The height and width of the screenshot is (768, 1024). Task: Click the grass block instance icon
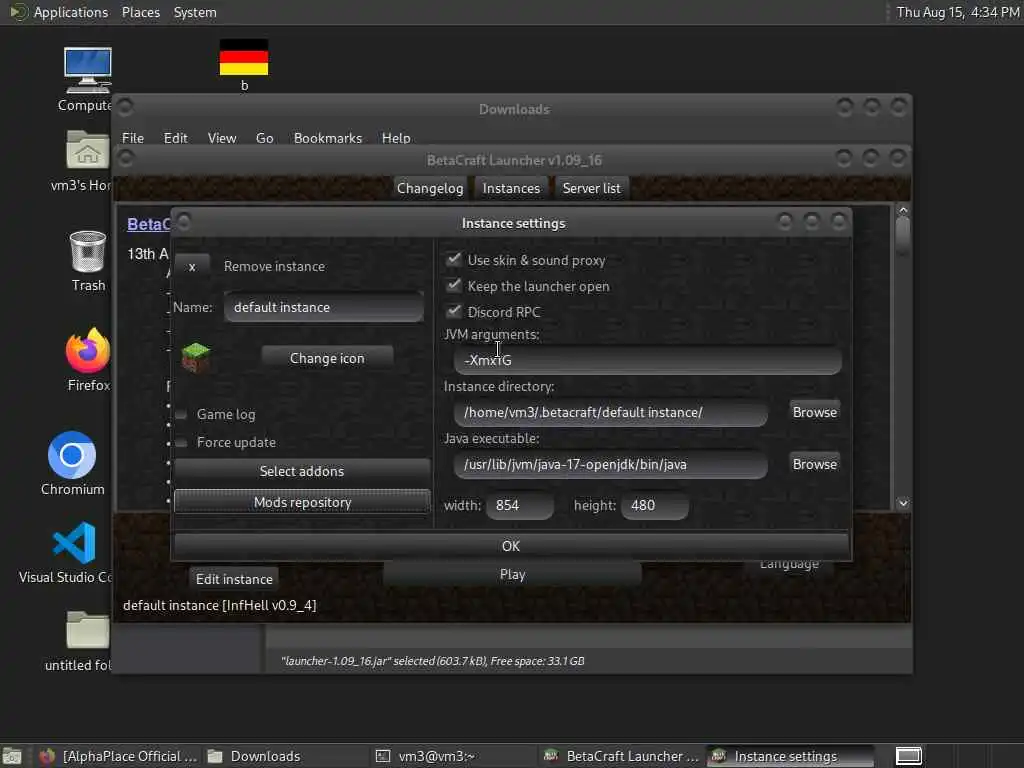(x=196, y=357)
